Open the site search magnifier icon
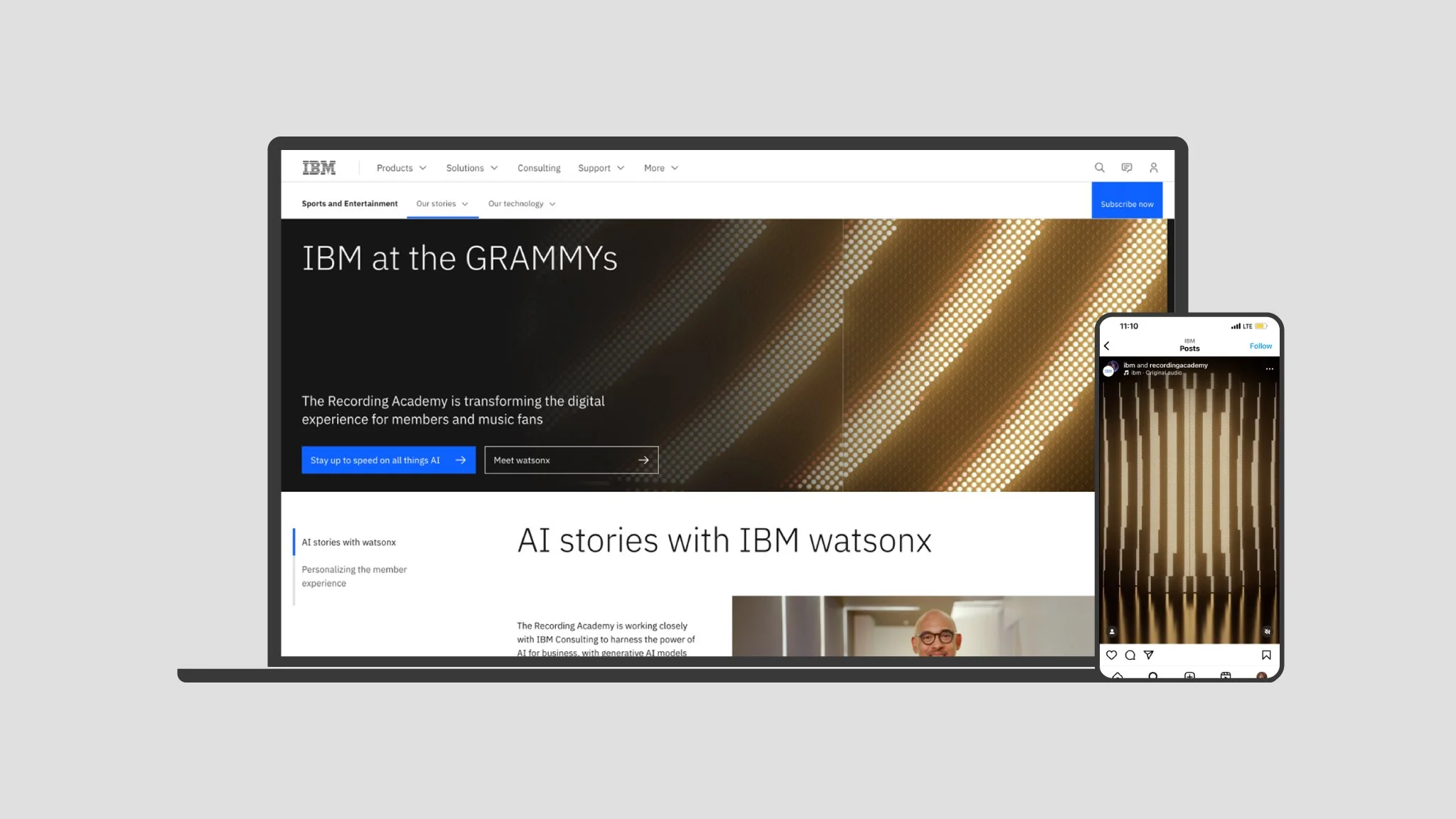The width and height of the screenshot is (1456, 819). (1099, 168)
